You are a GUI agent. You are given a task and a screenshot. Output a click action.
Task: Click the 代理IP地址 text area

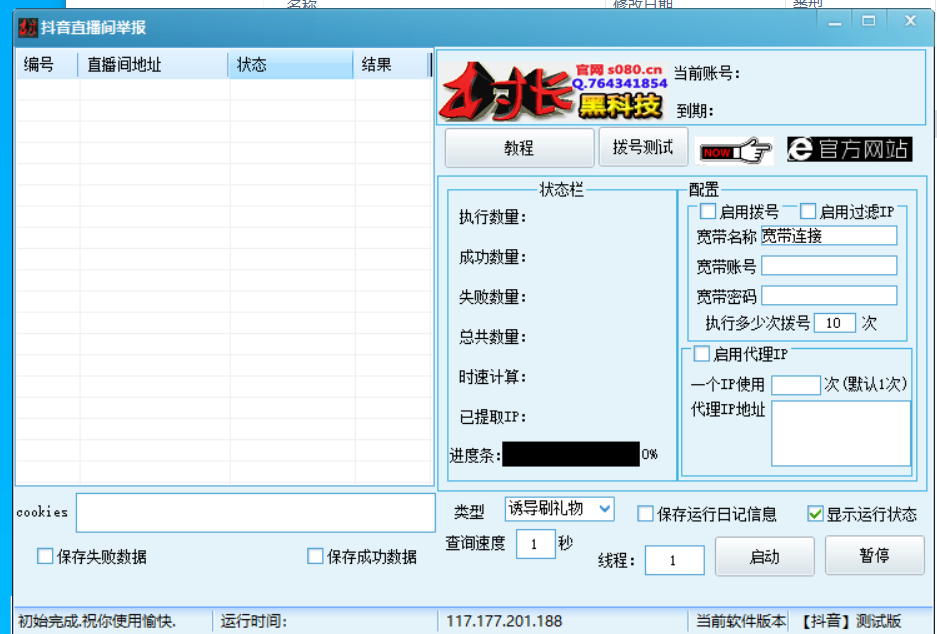[x=841, y=433]
